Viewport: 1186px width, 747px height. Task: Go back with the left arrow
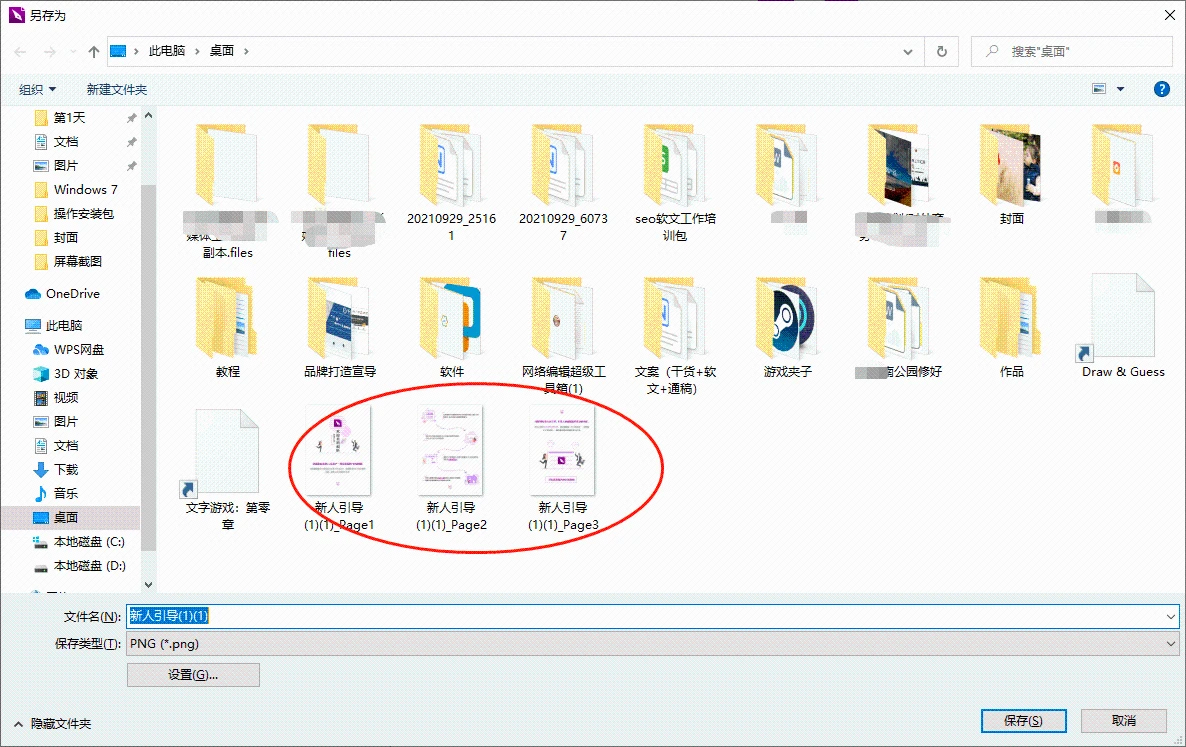[20, 51]
